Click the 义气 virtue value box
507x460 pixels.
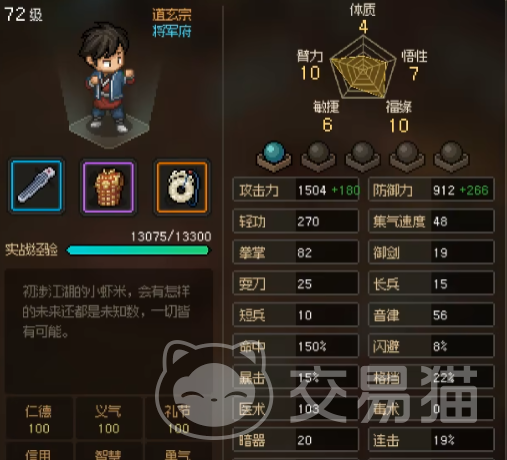[x=109, y=418]
